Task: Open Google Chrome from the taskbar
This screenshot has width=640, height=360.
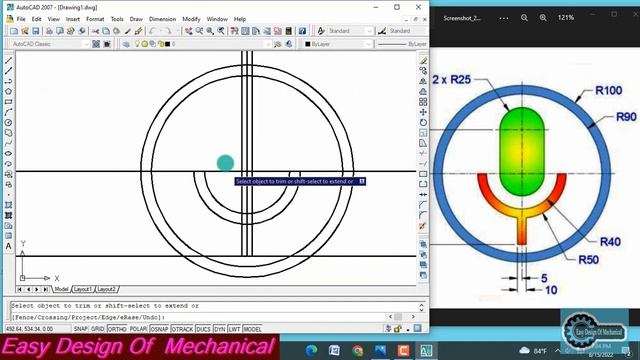Action: click(x=358, y=351)
